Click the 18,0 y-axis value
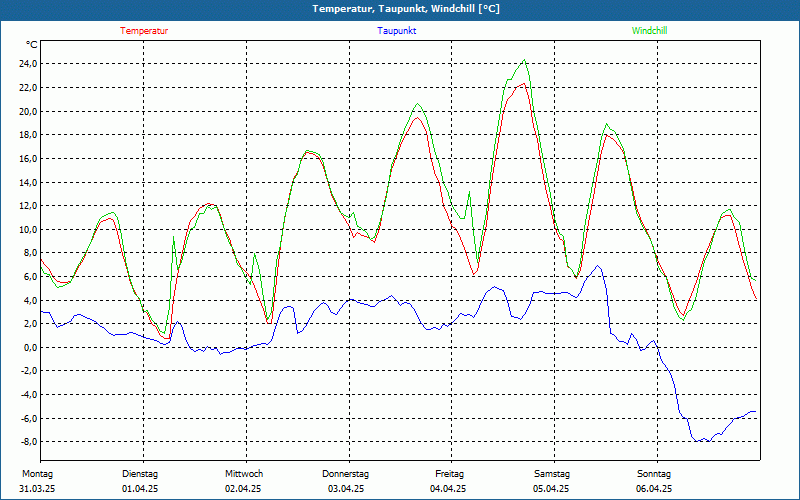This screenshot has width=800, height=500. [27, 135]
